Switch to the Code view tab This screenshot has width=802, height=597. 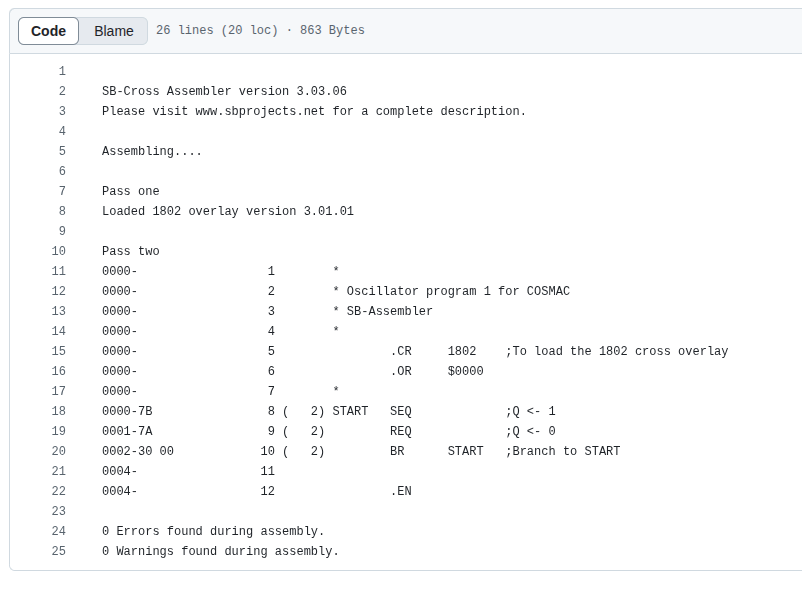48,31
